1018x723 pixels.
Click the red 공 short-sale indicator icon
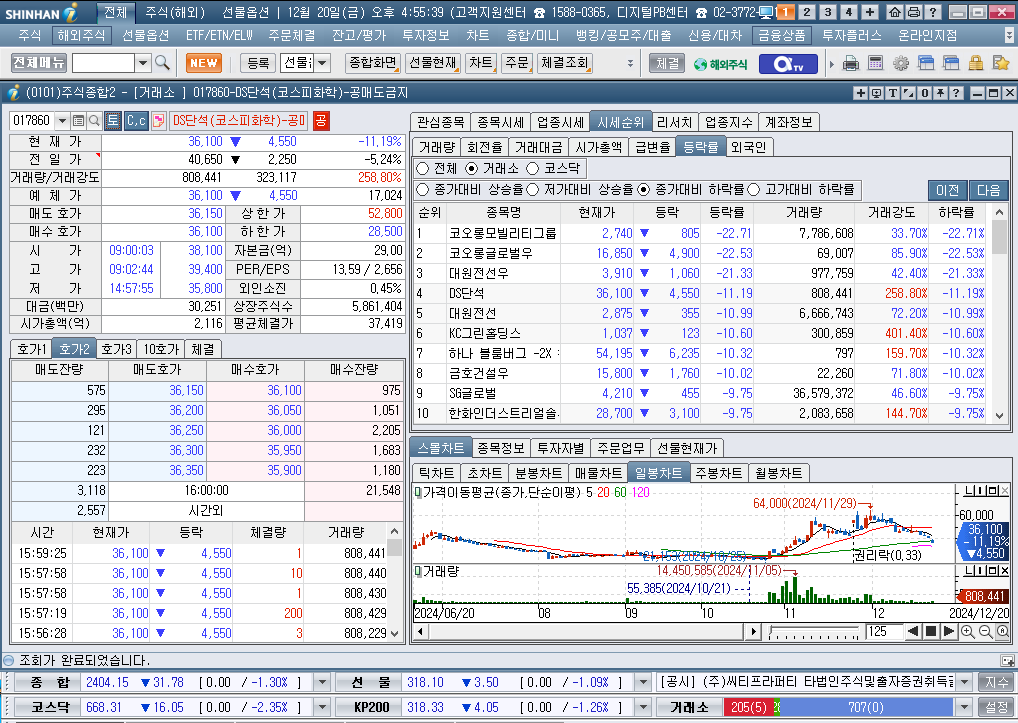tap(321, 121)
